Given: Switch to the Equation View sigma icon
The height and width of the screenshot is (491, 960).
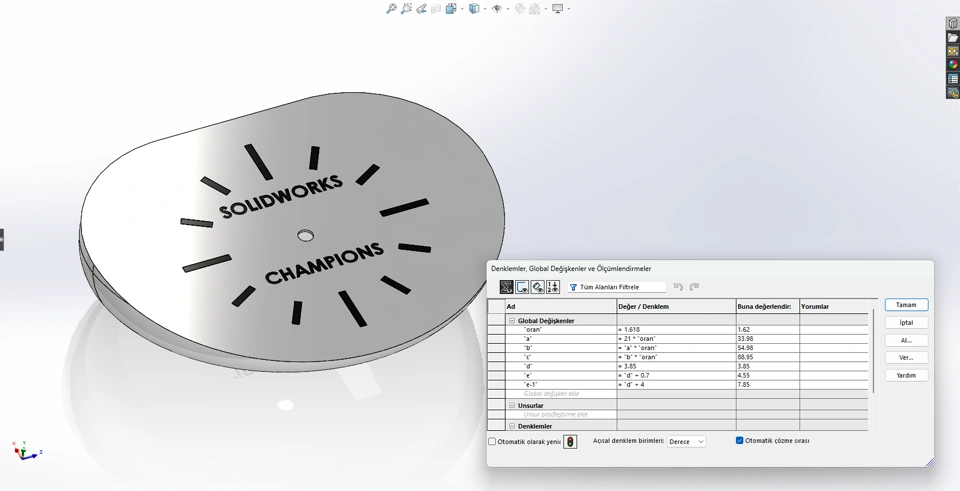Looking at the screenshot, I should [506, 287].
